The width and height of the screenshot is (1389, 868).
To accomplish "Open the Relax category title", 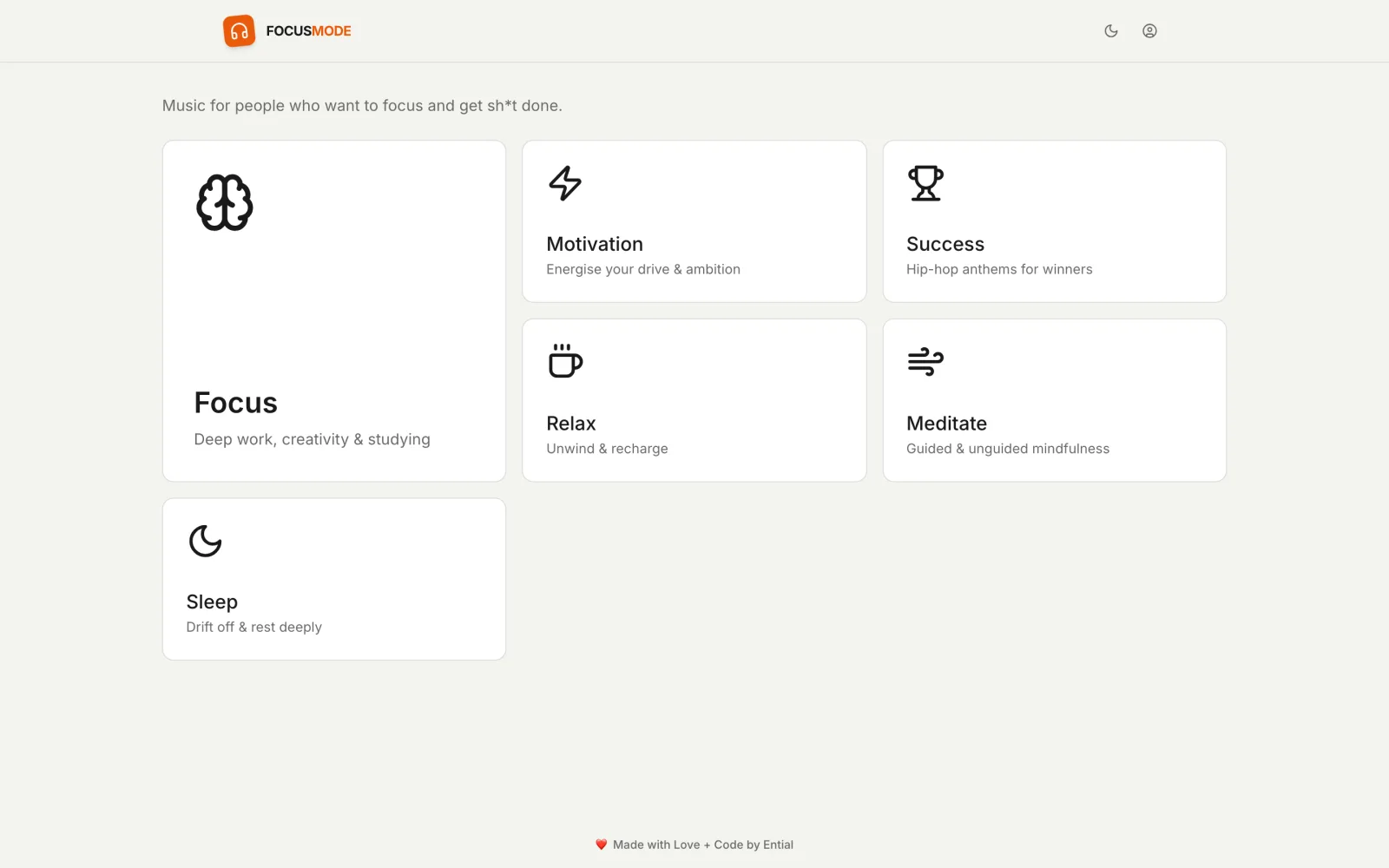I will (x=571, y=424).
